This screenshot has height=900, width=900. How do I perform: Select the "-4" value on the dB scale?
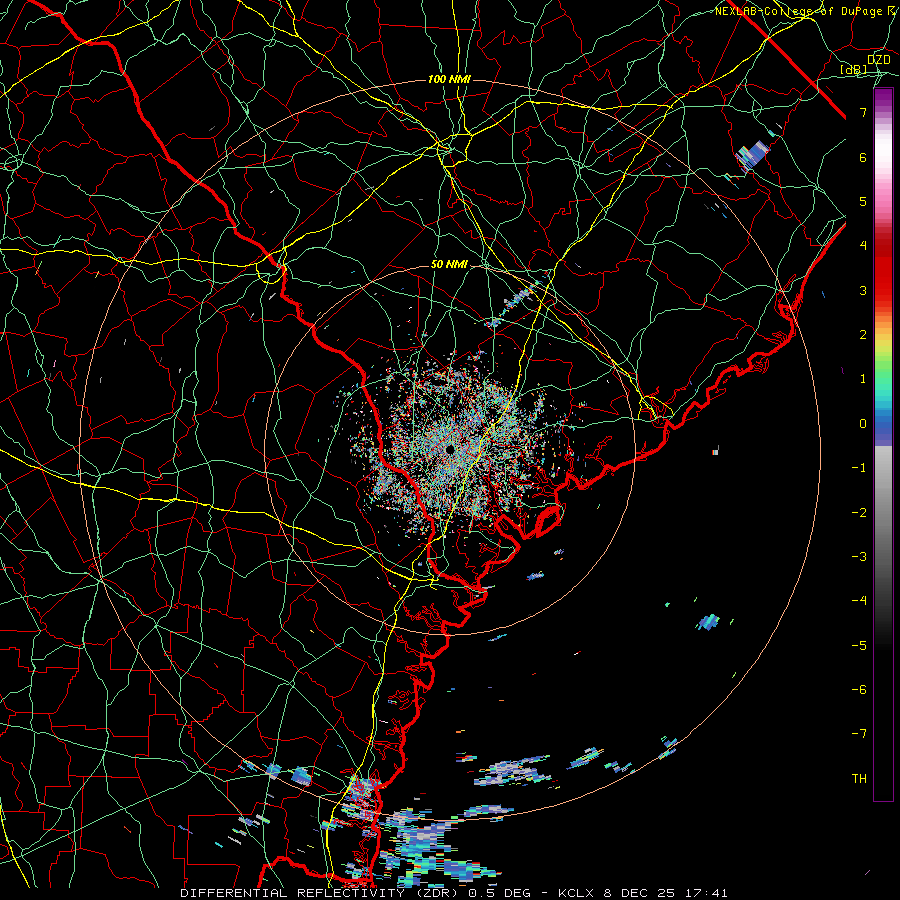[859, 601]
